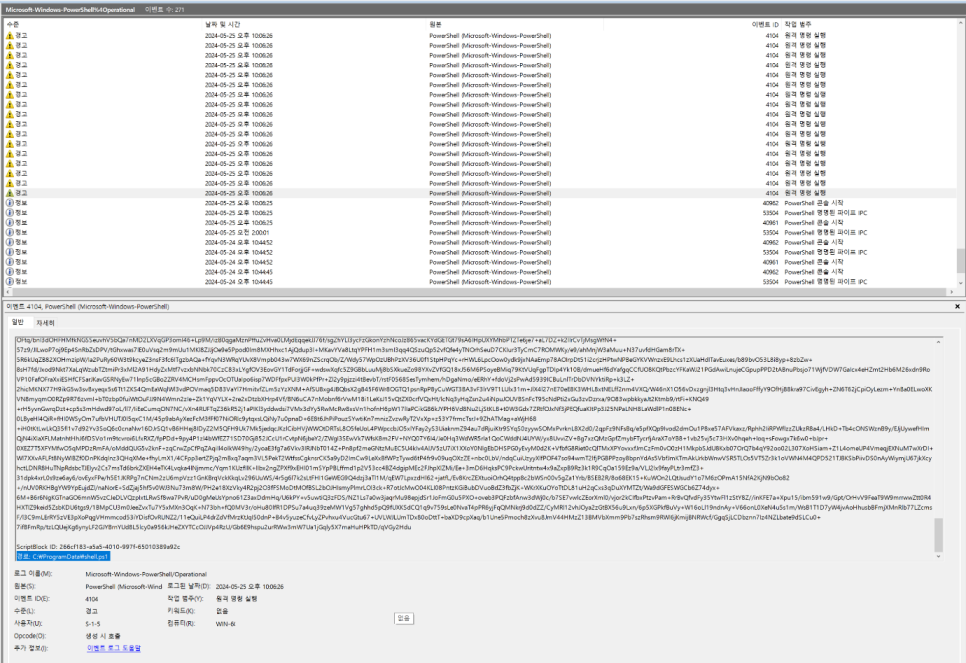The image size is (966, 663).
Task: Click the event list horizontal scrollbar right arrow
Action: pyautogui.click(x=952, y=291)
